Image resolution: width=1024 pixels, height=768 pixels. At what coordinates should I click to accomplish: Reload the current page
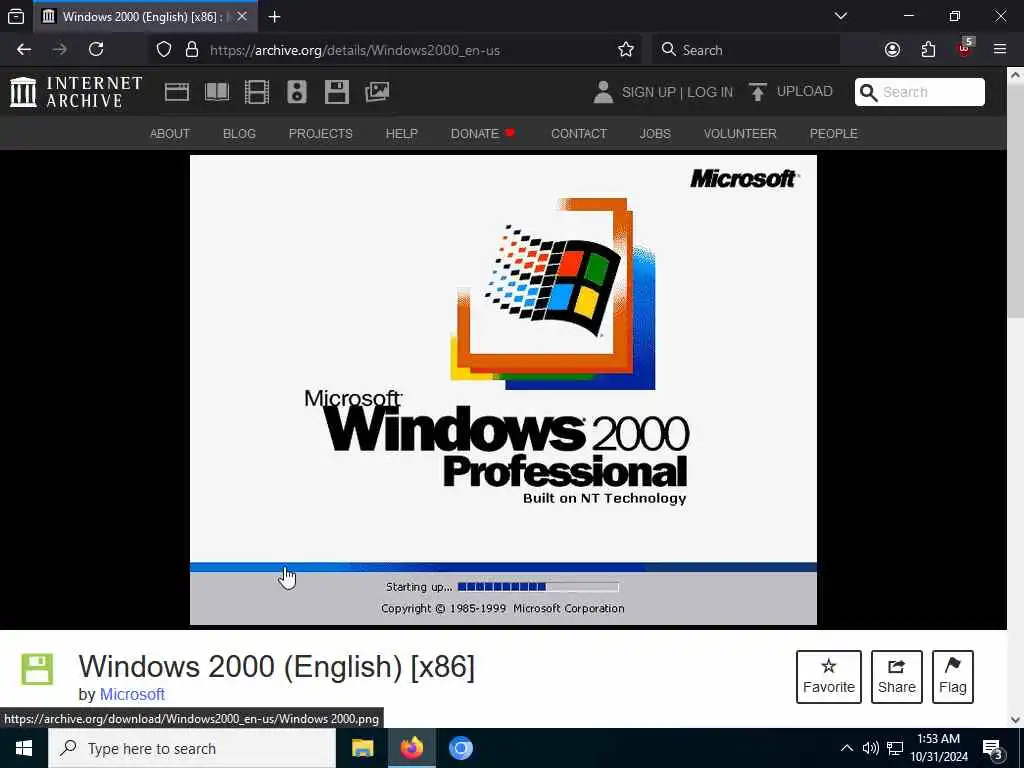[x=96, y=49]
